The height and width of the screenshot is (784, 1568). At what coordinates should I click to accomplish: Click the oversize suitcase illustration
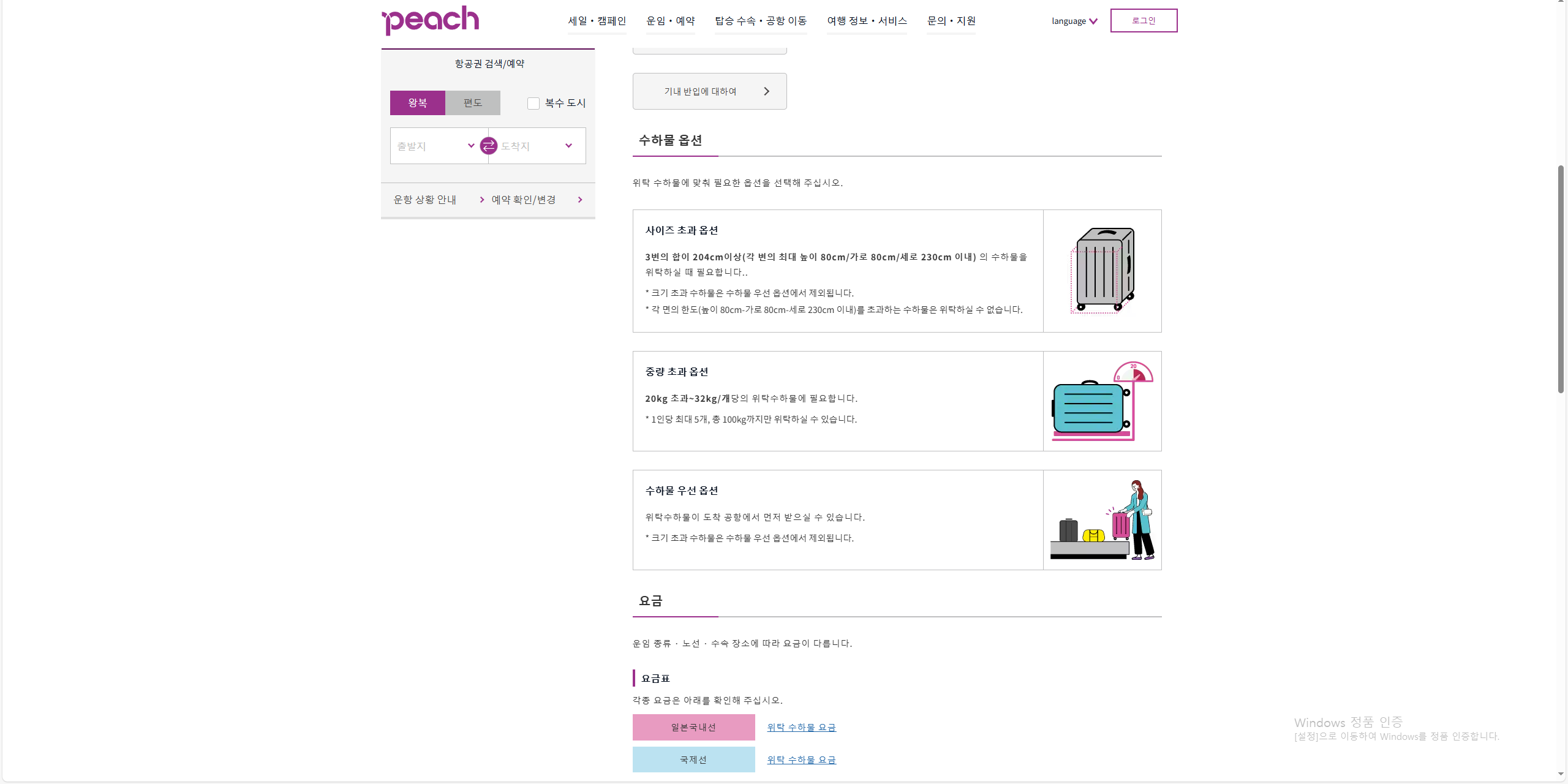1102,271
